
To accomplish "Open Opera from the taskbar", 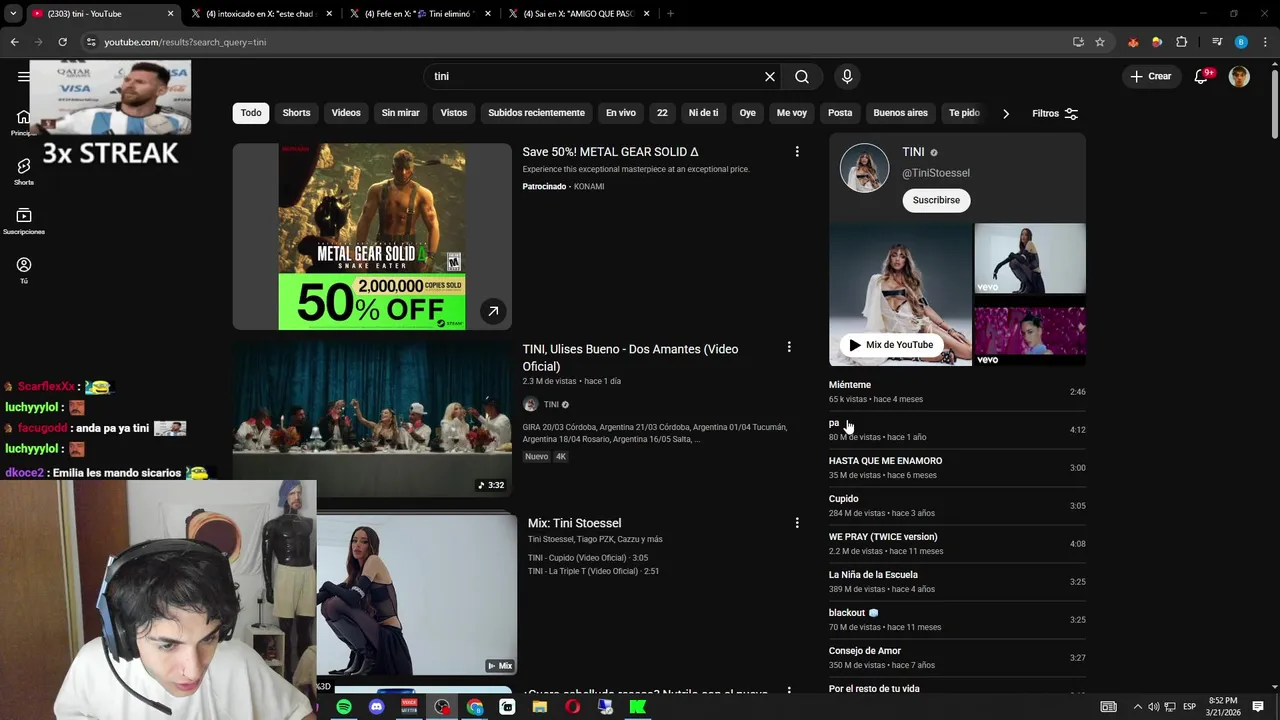I will point(572,707).
